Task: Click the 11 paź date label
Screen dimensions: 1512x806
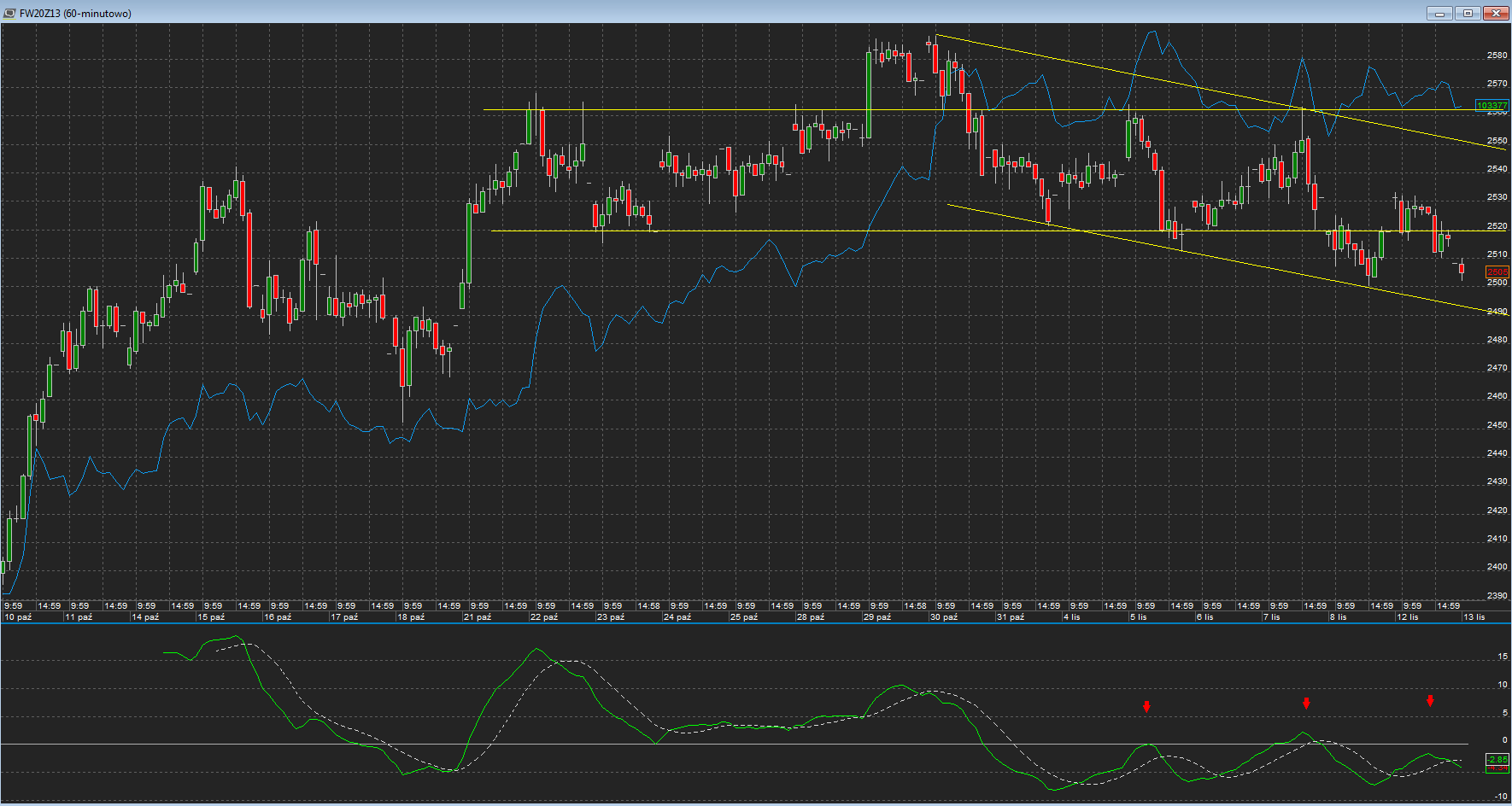Action: point(79,617)
